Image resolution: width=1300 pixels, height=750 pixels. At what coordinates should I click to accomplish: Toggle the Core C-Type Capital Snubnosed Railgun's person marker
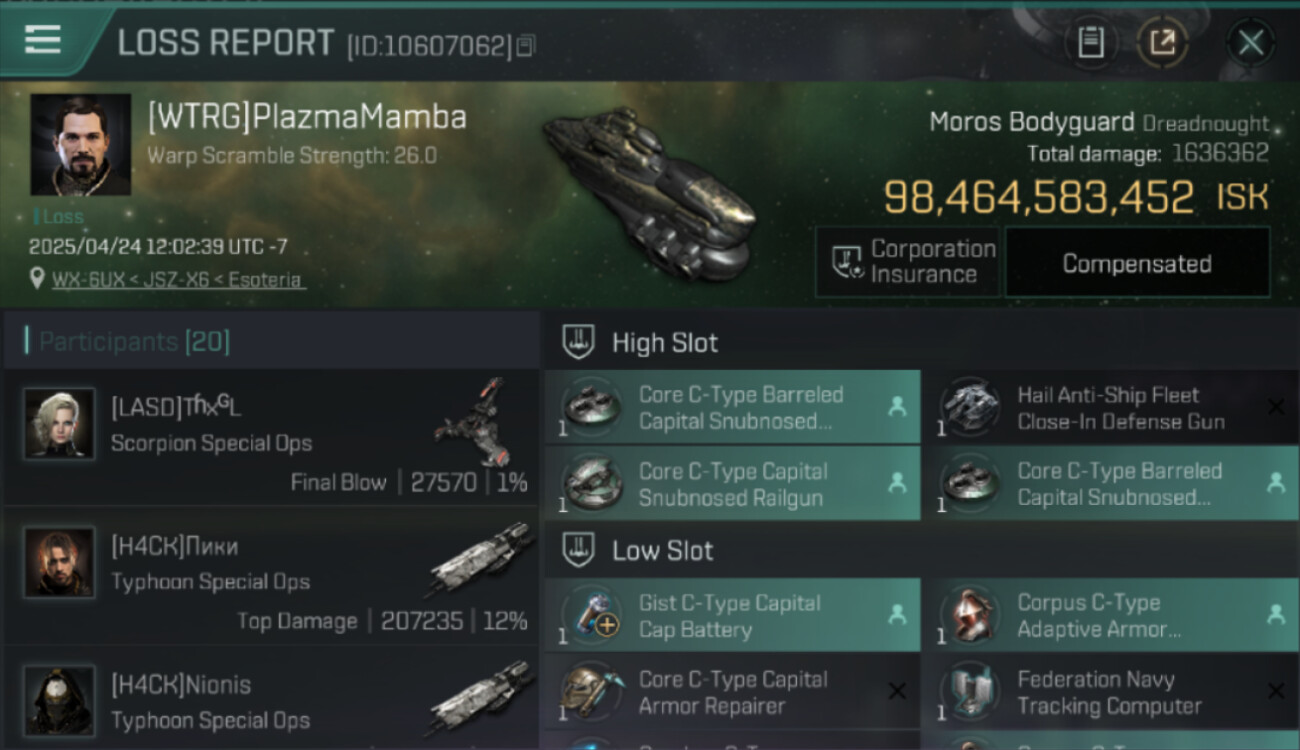(x=897, y=483)
